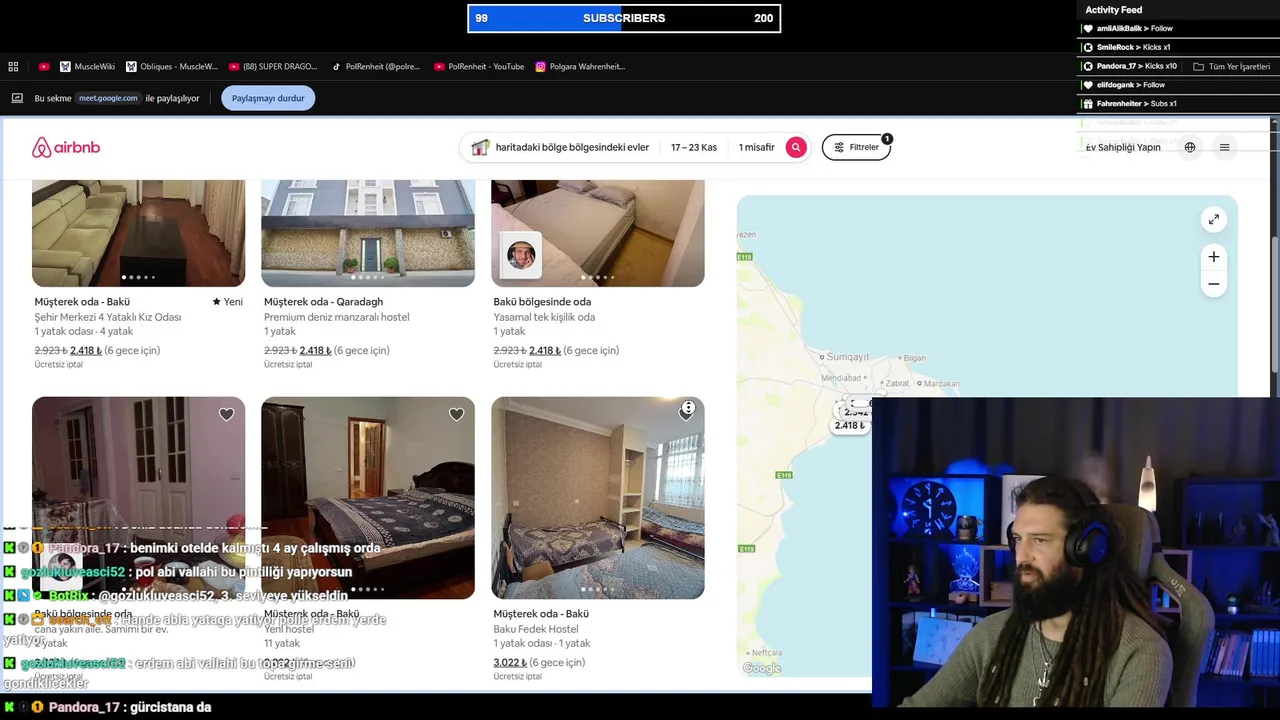The image size is (1280, 720).
Task: Click the 2.418 ₺ map price marker
Action: (850, 425)
